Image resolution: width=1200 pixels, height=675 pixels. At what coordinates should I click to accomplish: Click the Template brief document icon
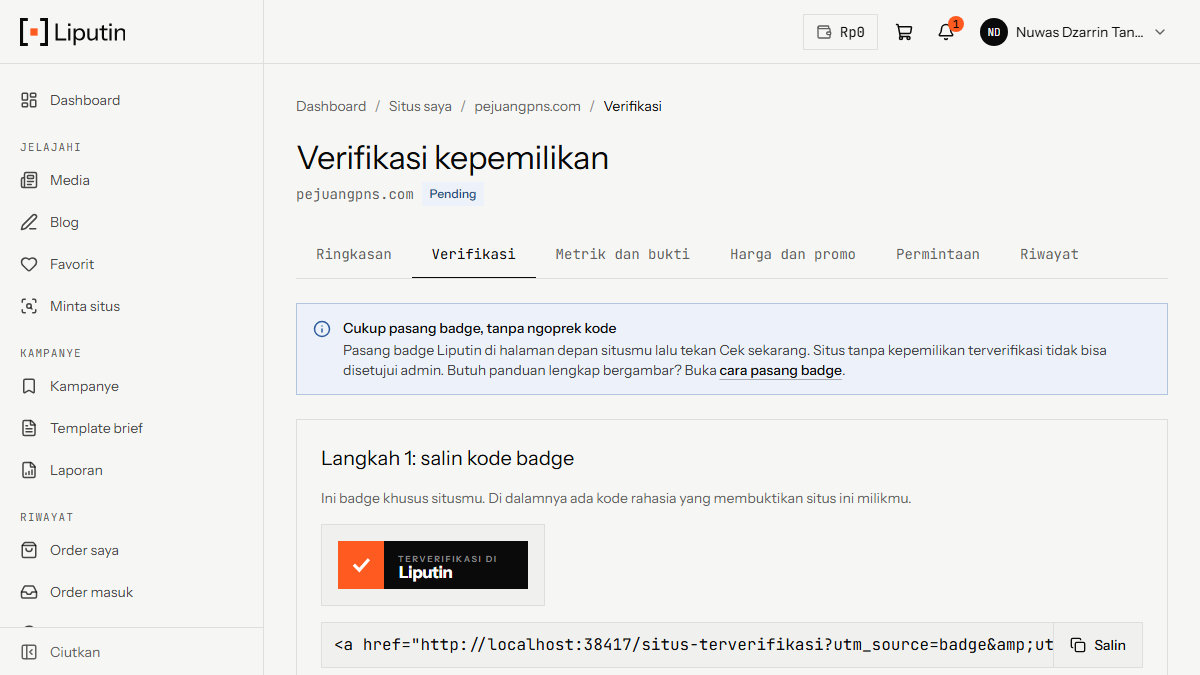coord(29,428)
